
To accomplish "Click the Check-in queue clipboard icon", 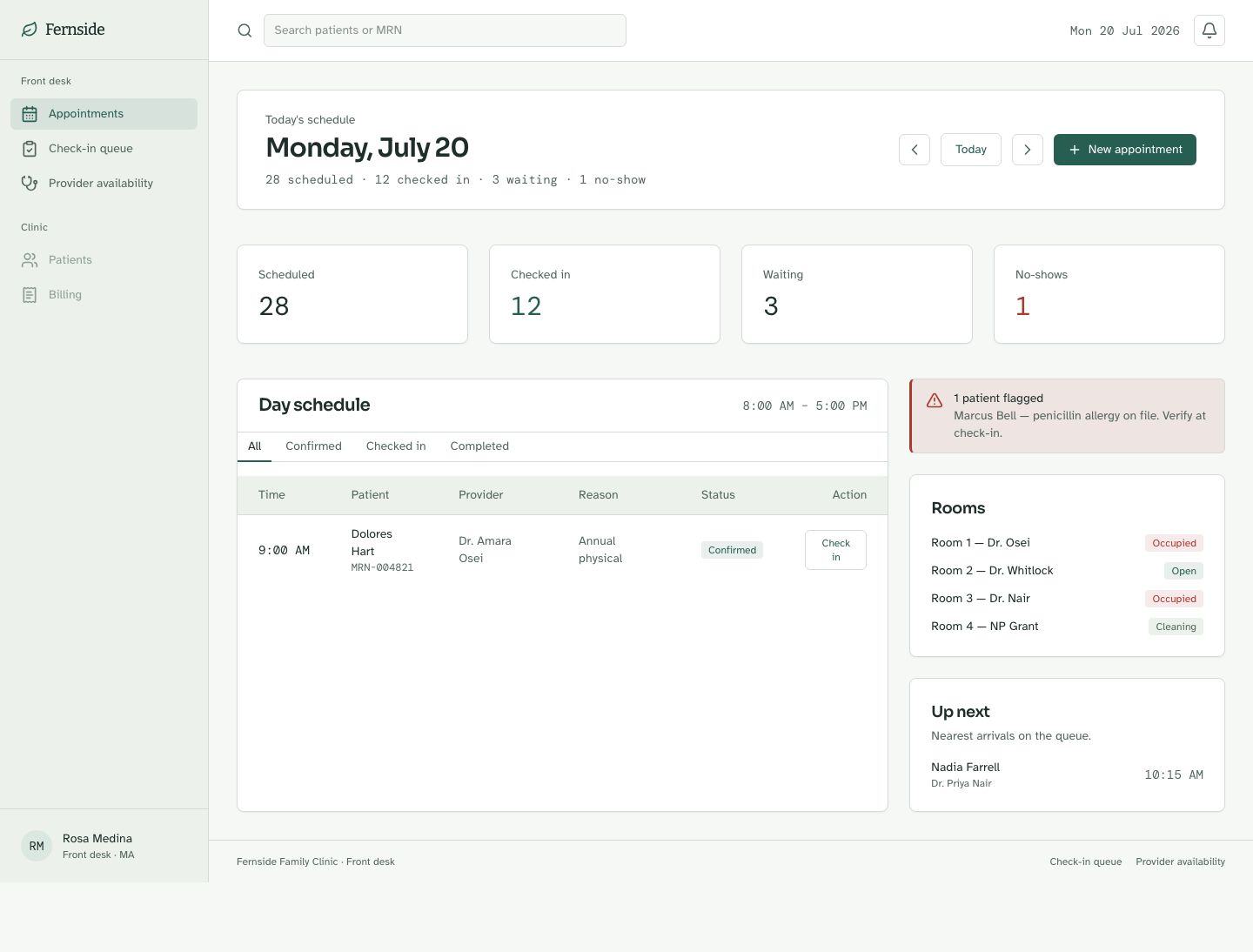I will (30, 149).
